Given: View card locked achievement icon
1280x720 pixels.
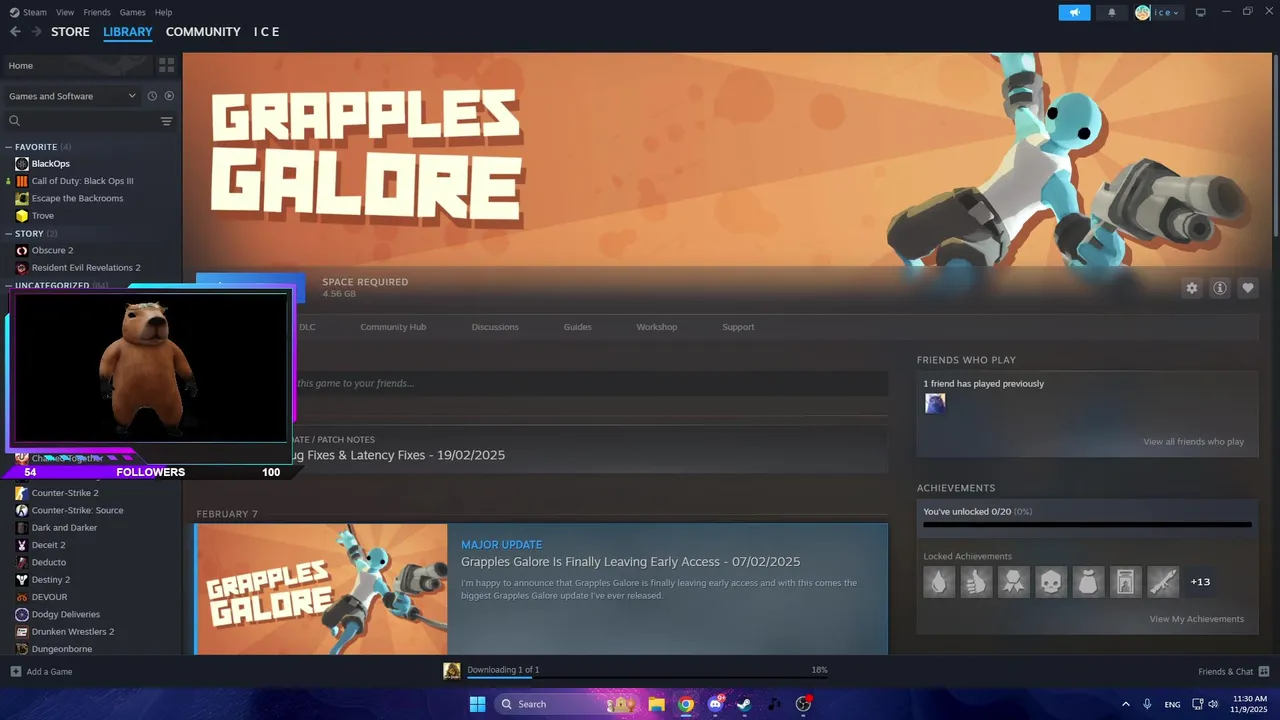Looking at the screenshot, I should [x=1126, y=581].
